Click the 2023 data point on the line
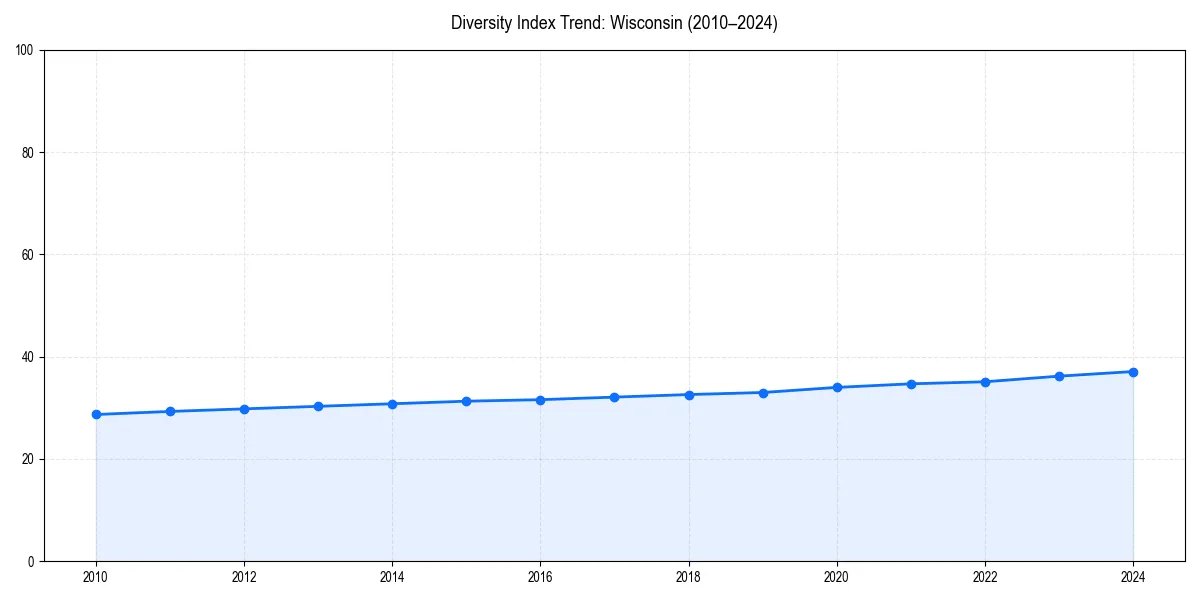 coord(1059,376)
